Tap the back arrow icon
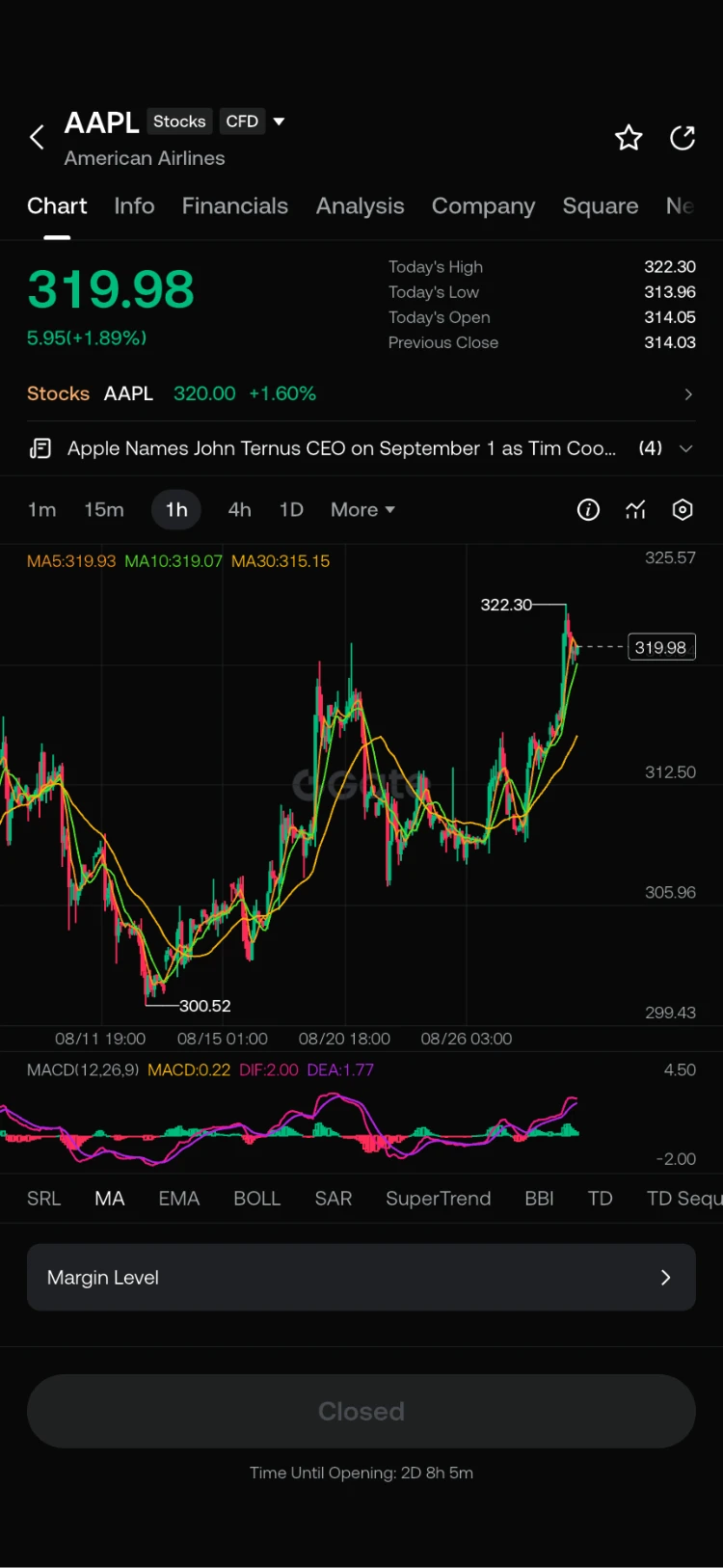723x1568 pixels. point(37,138)
